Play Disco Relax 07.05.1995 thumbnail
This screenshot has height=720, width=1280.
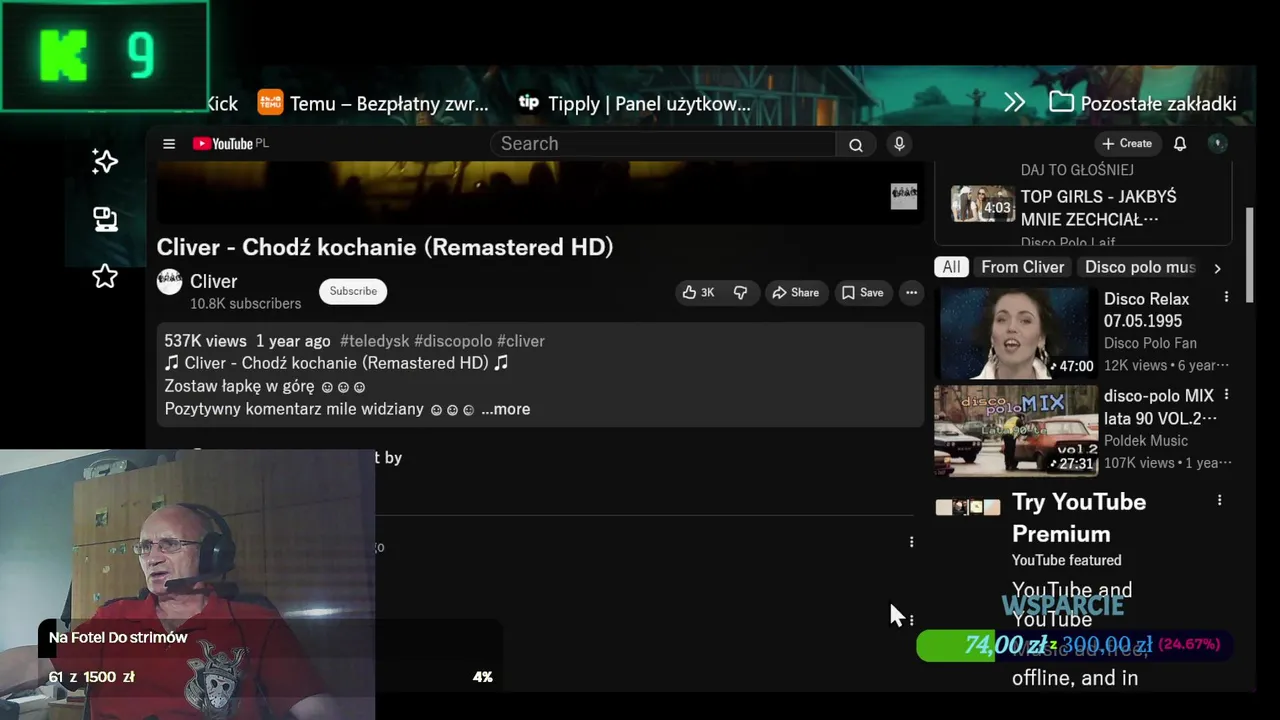[1015, 333]
